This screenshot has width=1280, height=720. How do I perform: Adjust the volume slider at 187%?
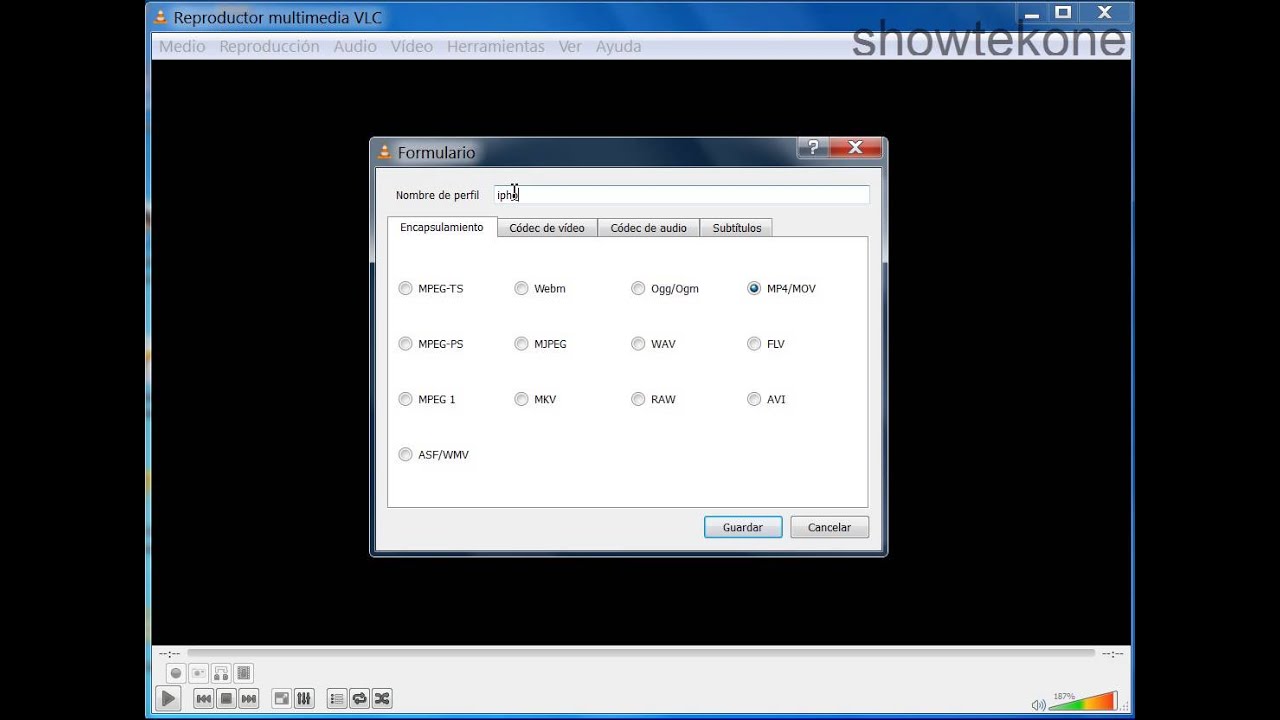point(1083,701)
